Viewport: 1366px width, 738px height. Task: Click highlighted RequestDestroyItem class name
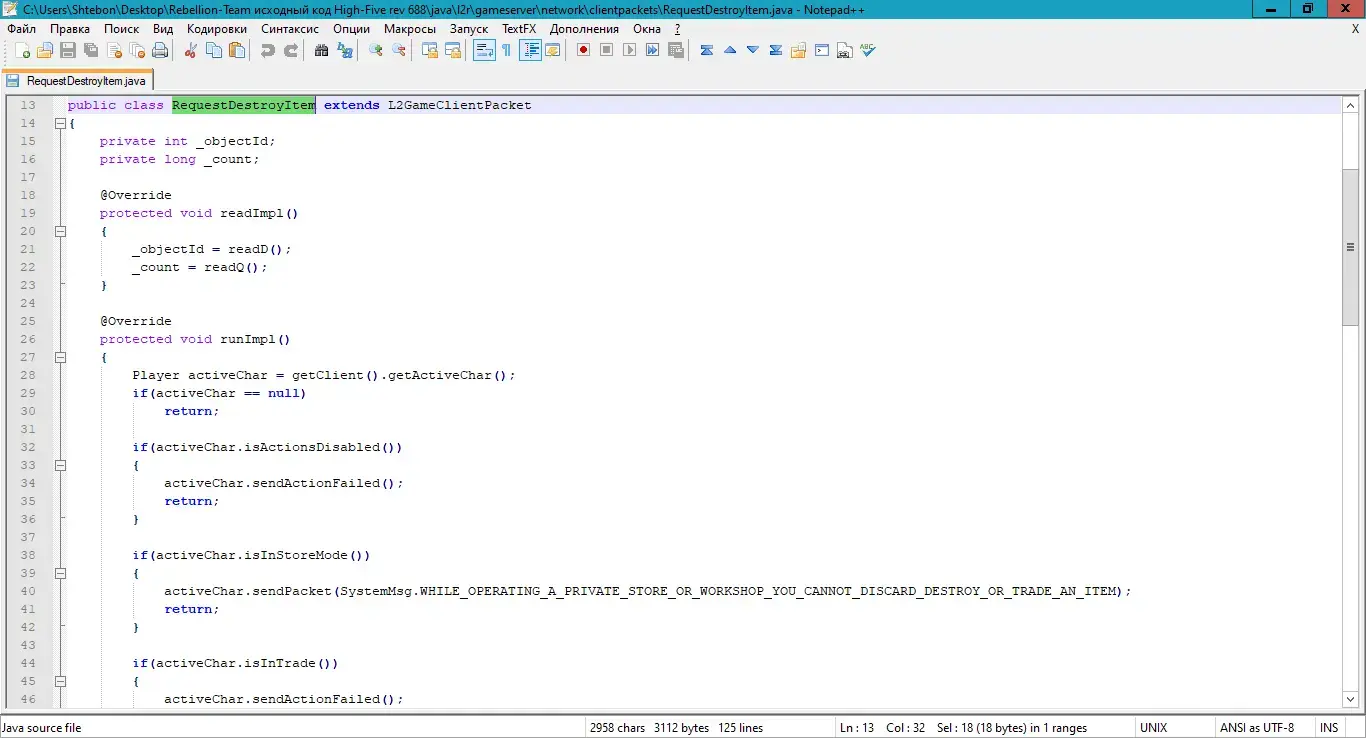(x=244, y=105)
